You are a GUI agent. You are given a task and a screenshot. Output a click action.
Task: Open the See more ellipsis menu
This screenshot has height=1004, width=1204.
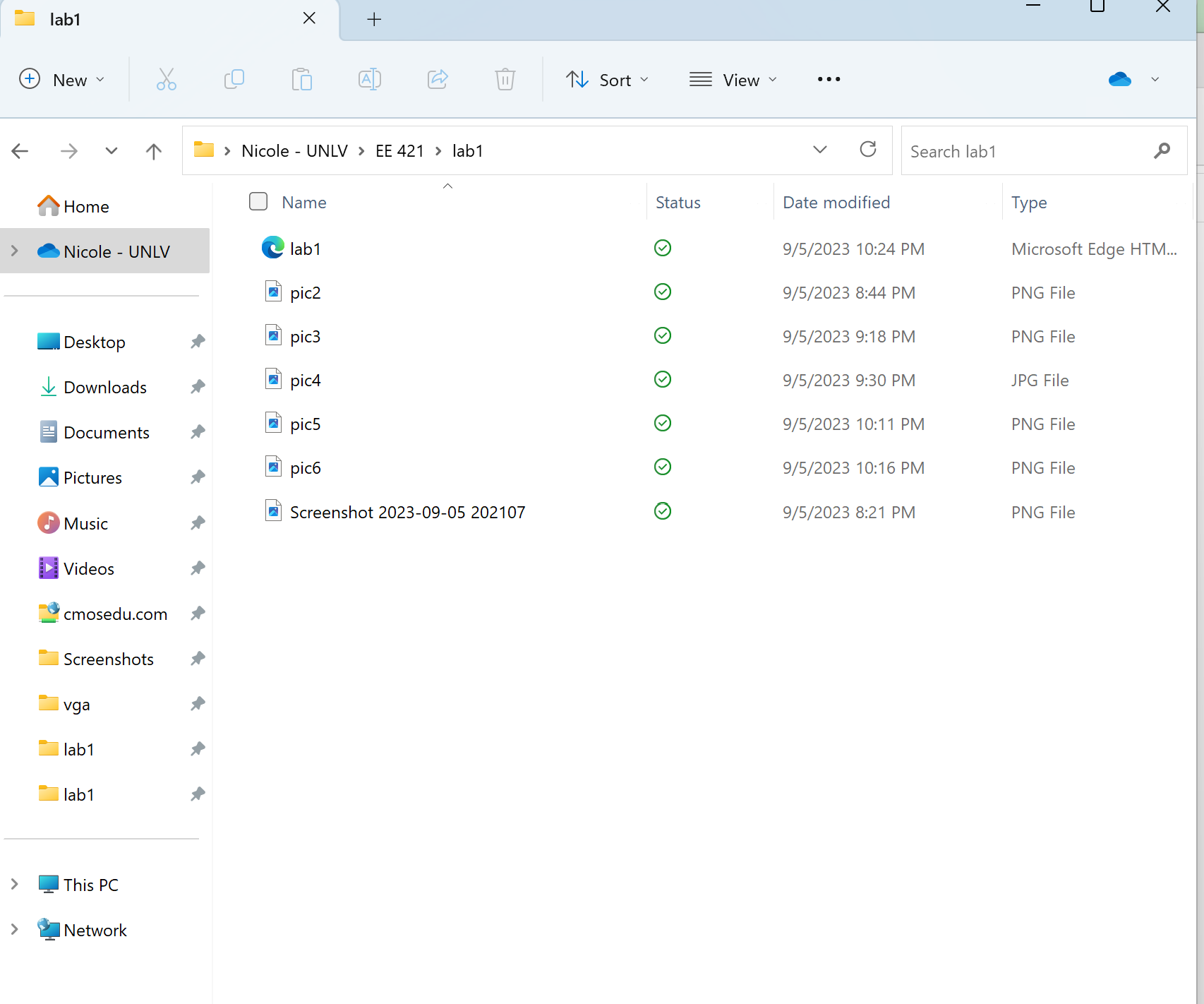coord(829,79)
